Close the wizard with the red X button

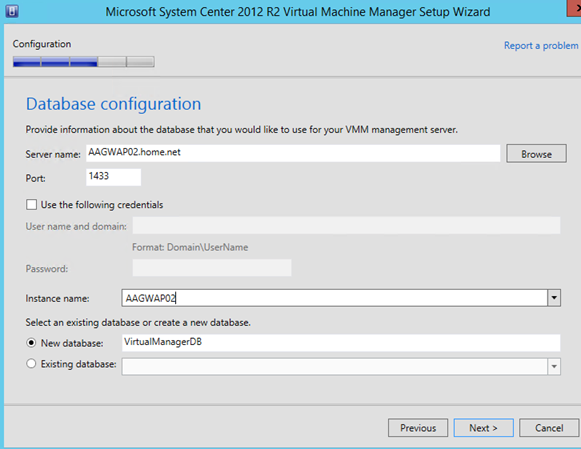coord(575,8)
